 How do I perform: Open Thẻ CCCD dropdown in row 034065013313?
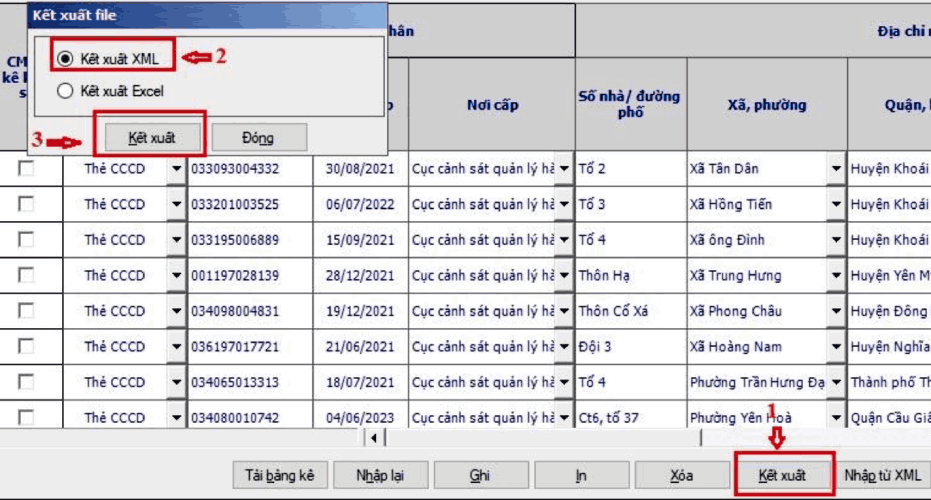176,382
